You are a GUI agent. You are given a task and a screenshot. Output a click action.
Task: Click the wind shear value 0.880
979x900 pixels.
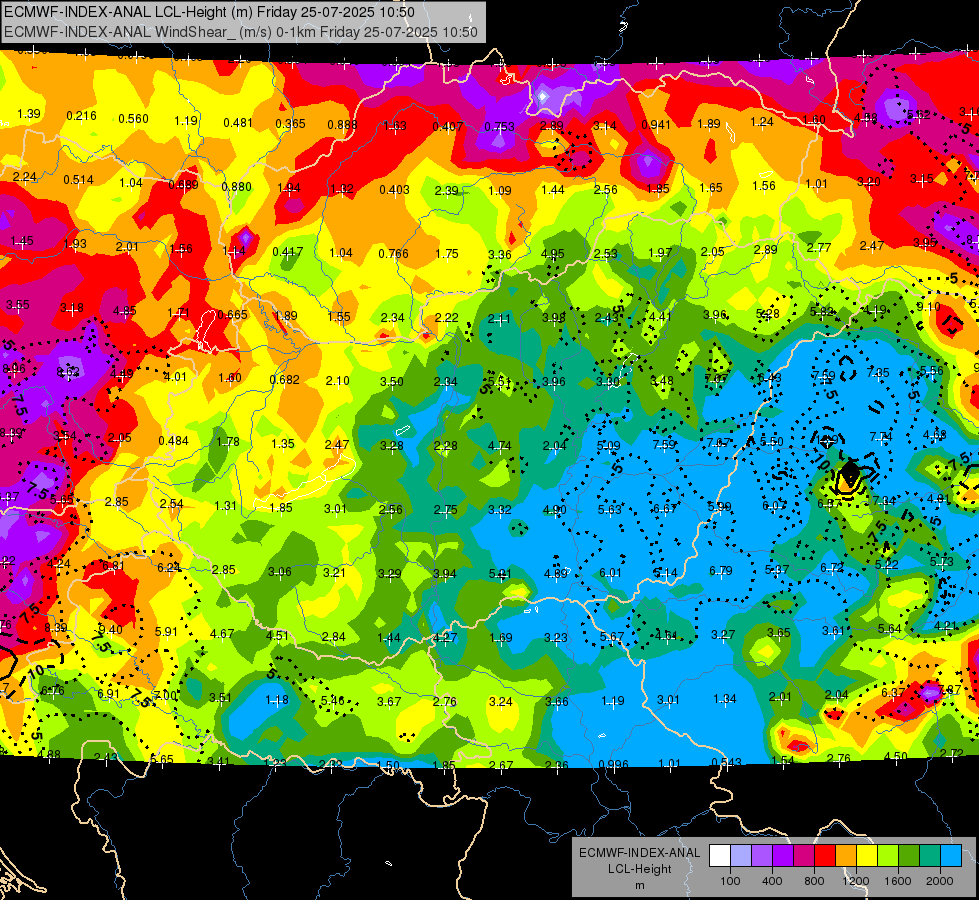click(x=237, y=187)
